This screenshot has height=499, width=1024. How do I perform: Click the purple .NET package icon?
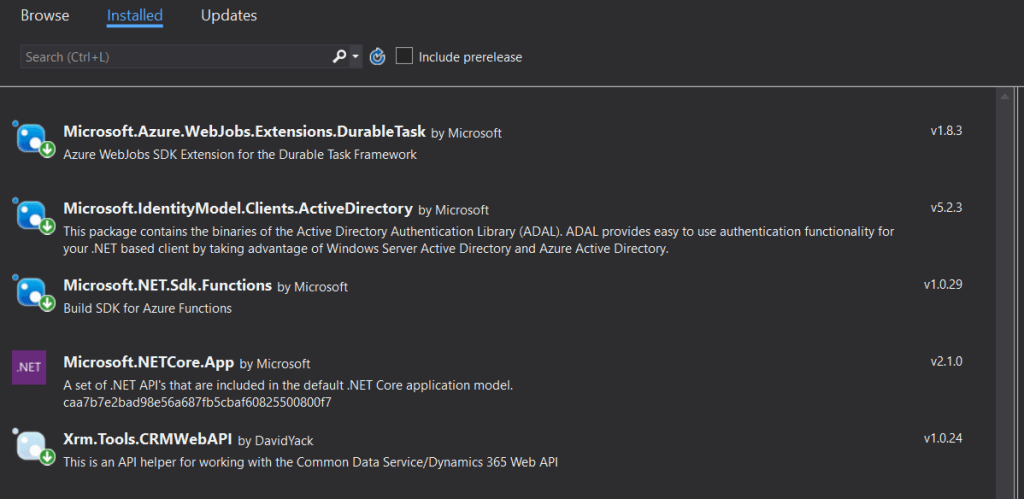(x=28, y=367)
